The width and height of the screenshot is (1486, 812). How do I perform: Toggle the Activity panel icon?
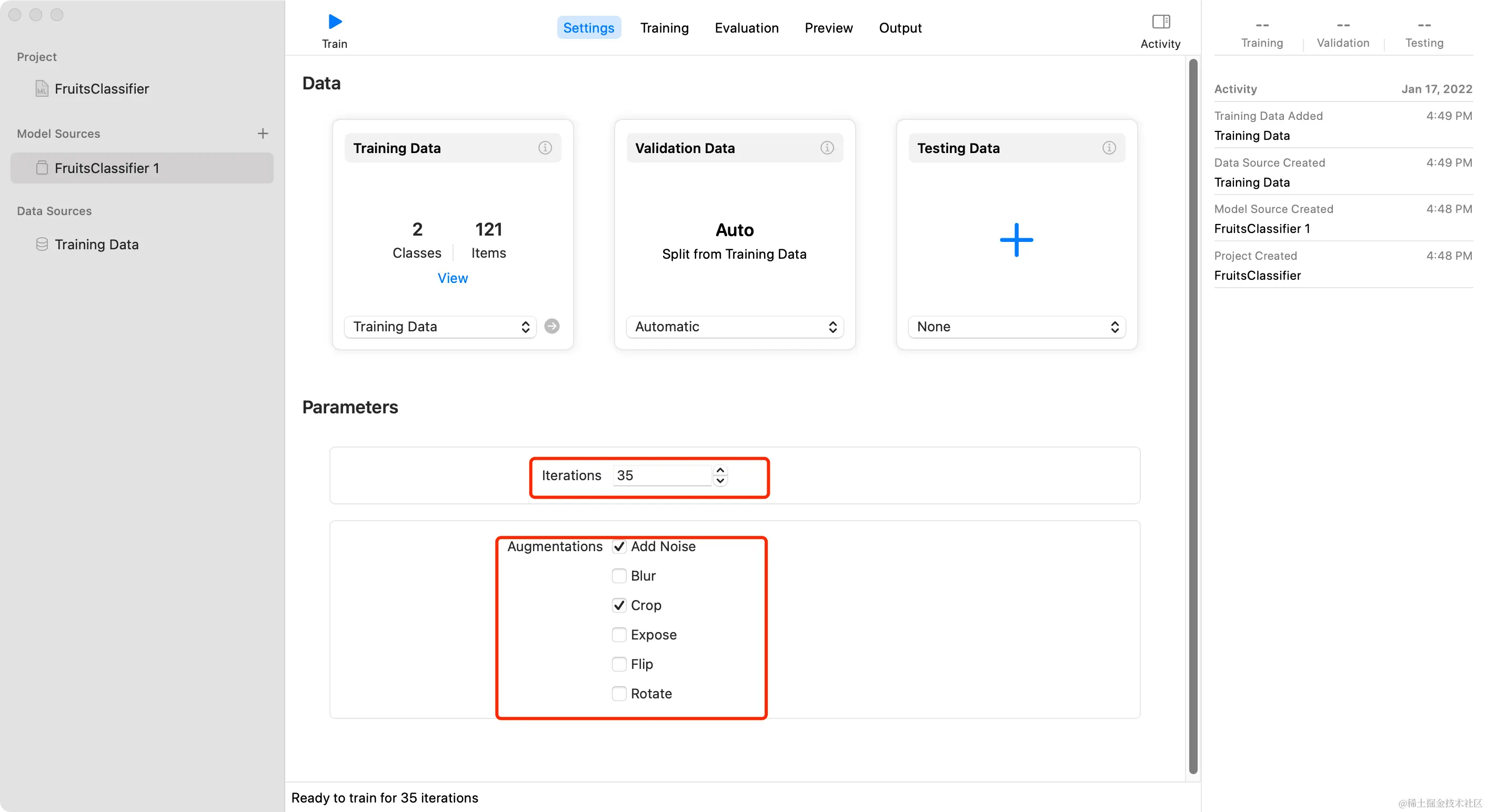pos(1160,22)
